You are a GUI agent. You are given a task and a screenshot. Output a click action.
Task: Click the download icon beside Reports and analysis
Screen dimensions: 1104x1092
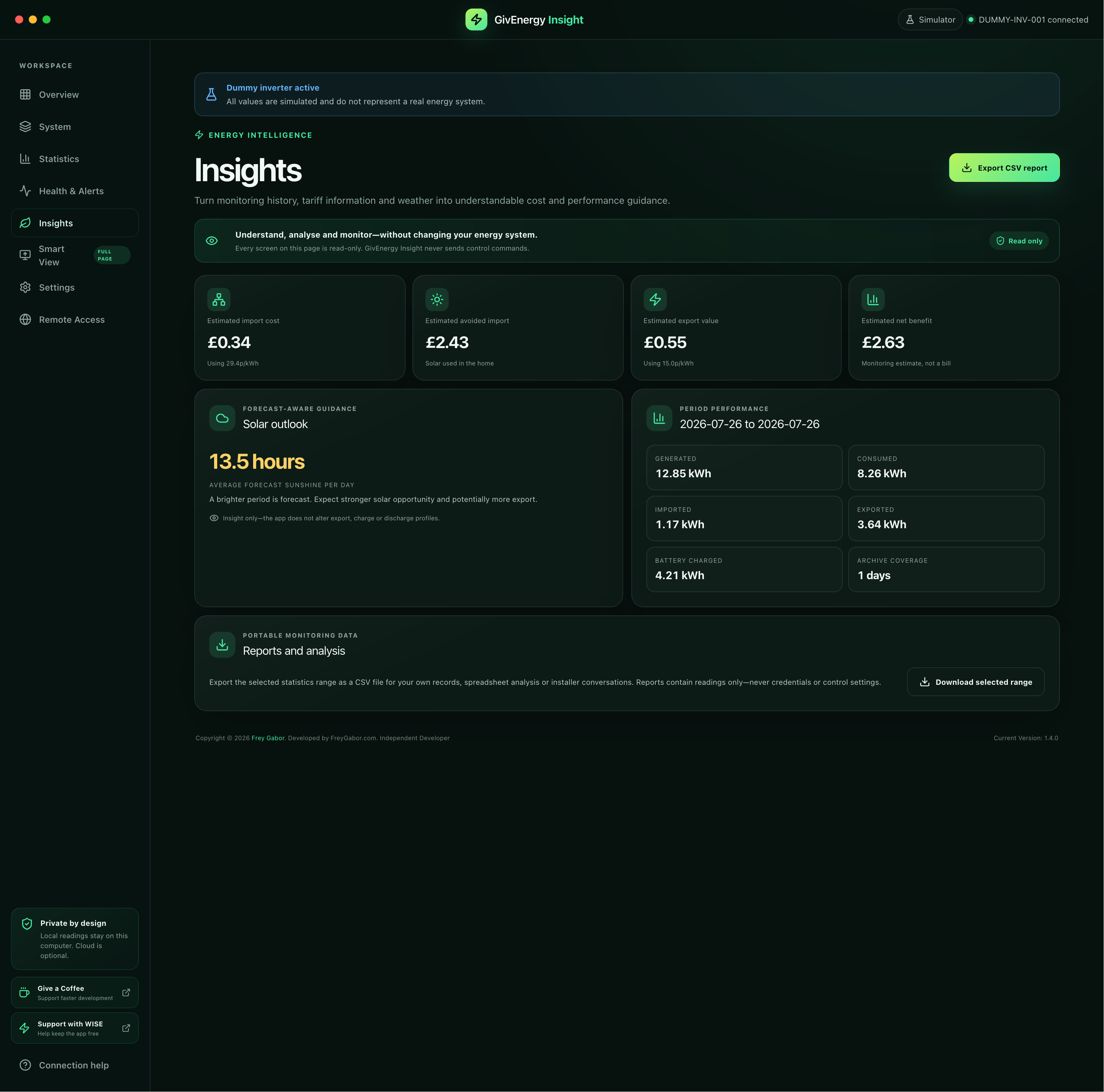[222, 645]
